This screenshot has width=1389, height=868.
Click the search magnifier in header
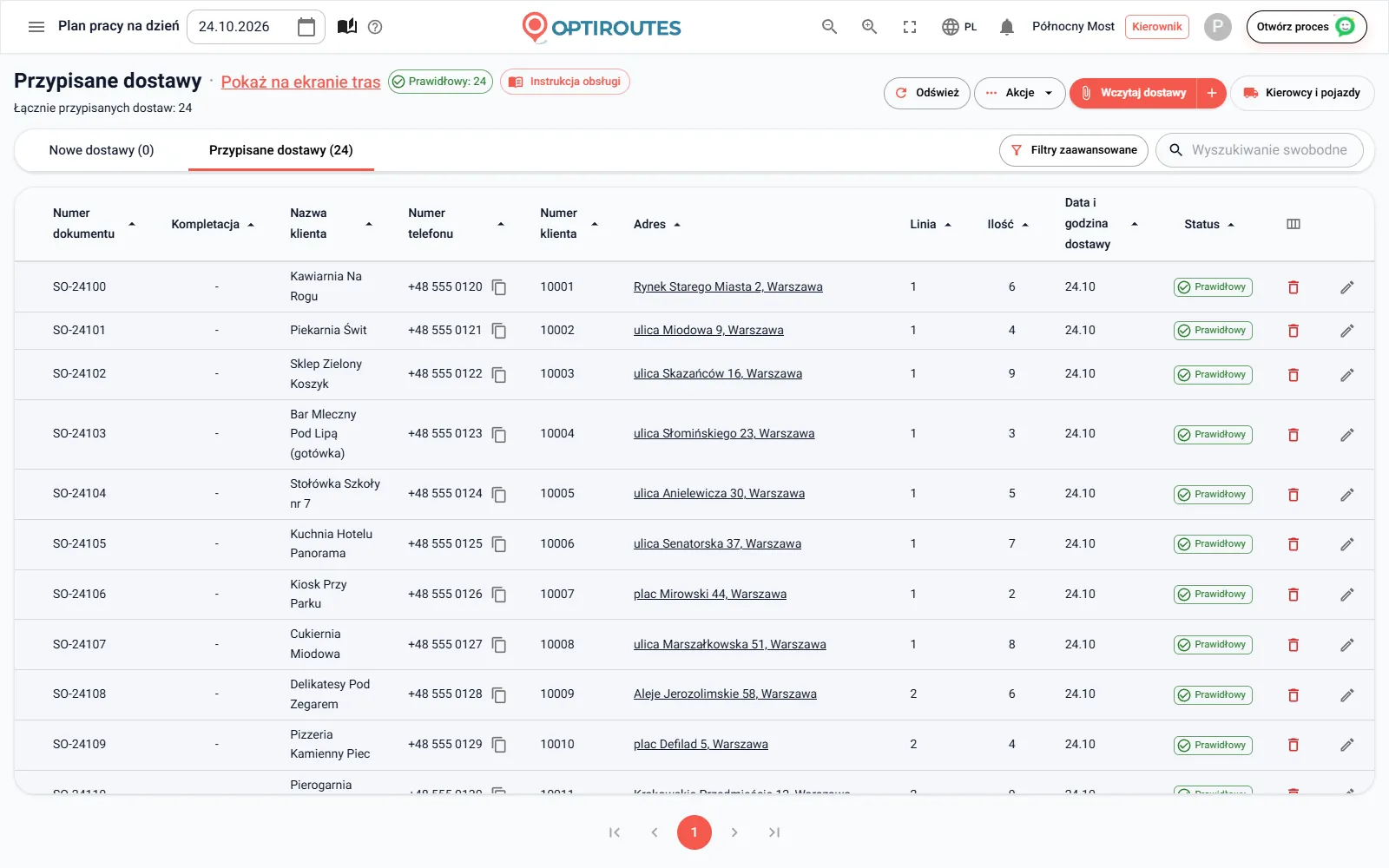830,27
